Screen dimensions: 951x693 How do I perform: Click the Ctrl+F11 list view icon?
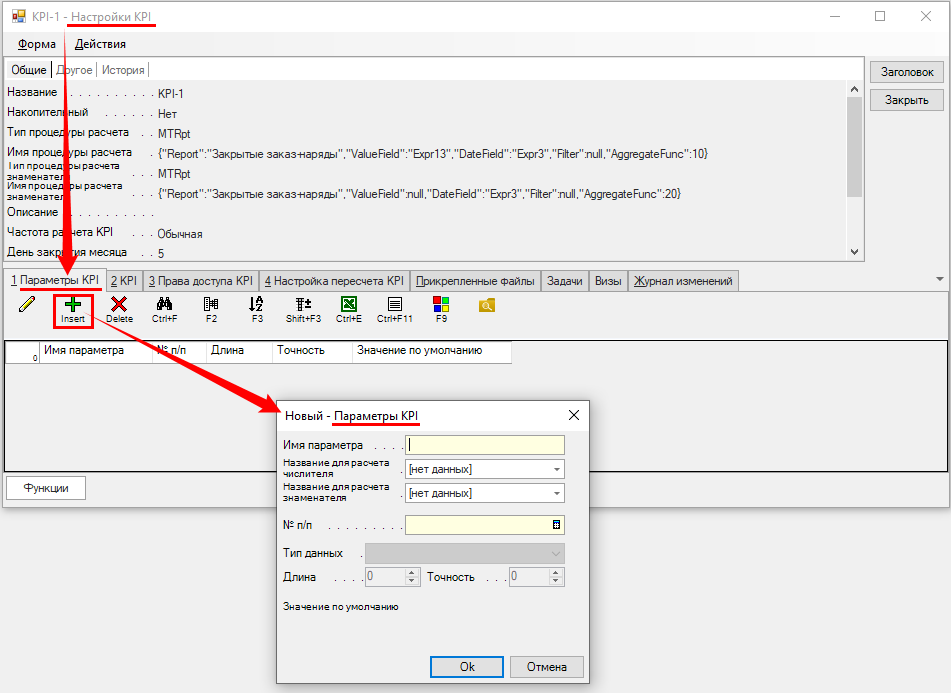[394, 305]
